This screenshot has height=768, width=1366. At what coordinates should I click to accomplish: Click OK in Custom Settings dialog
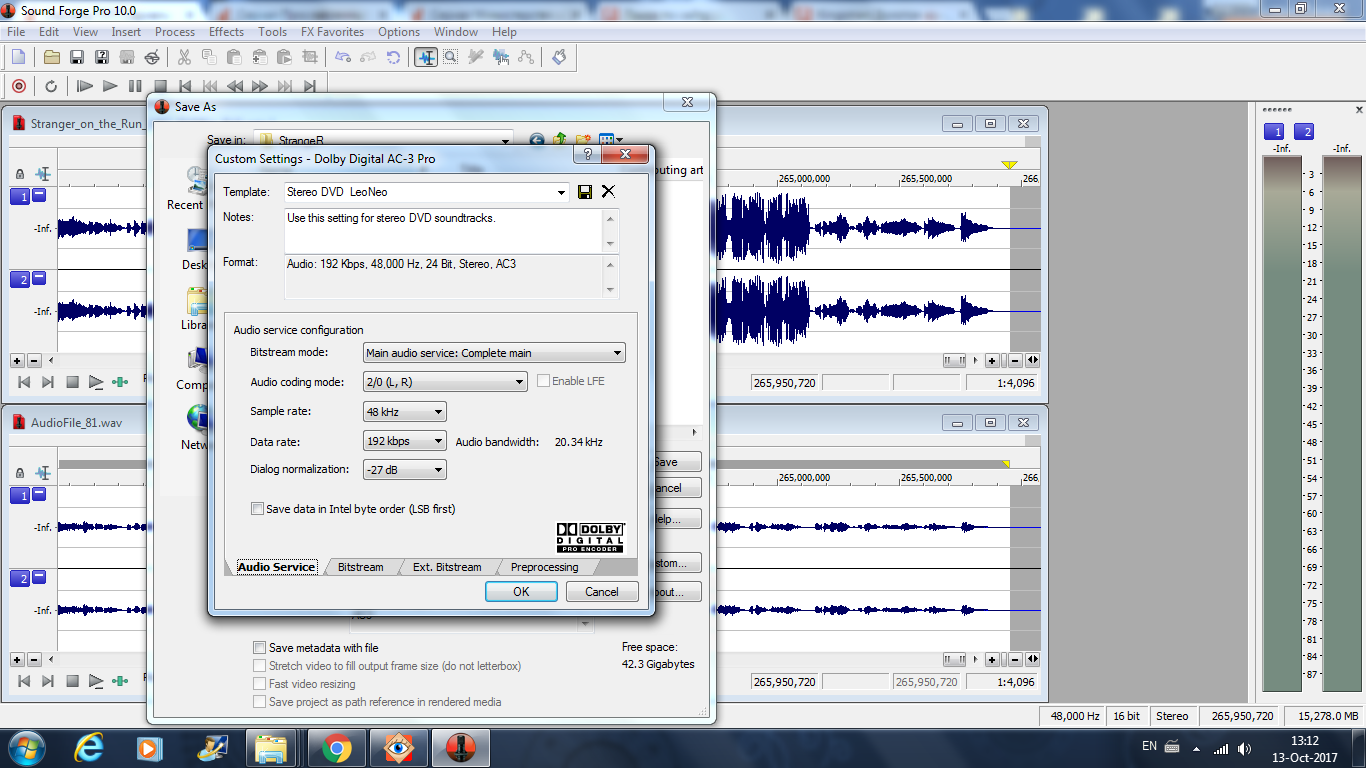coord(521,592)
